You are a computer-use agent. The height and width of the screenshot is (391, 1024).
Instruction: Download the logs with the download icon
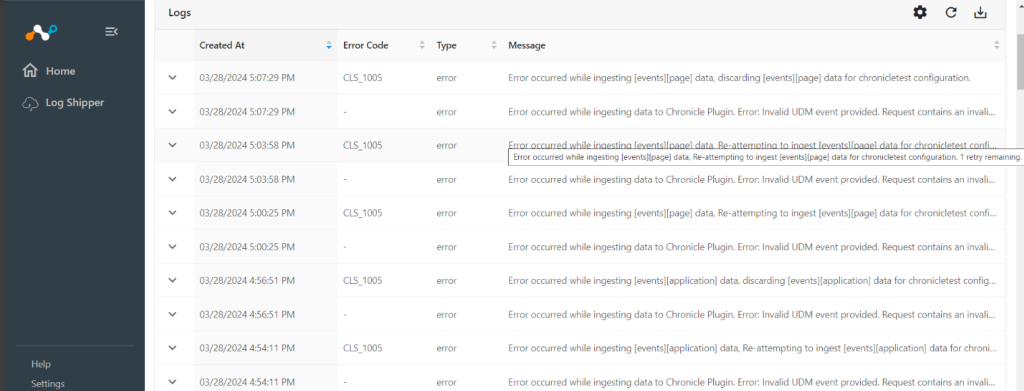[x=980, y=12]
